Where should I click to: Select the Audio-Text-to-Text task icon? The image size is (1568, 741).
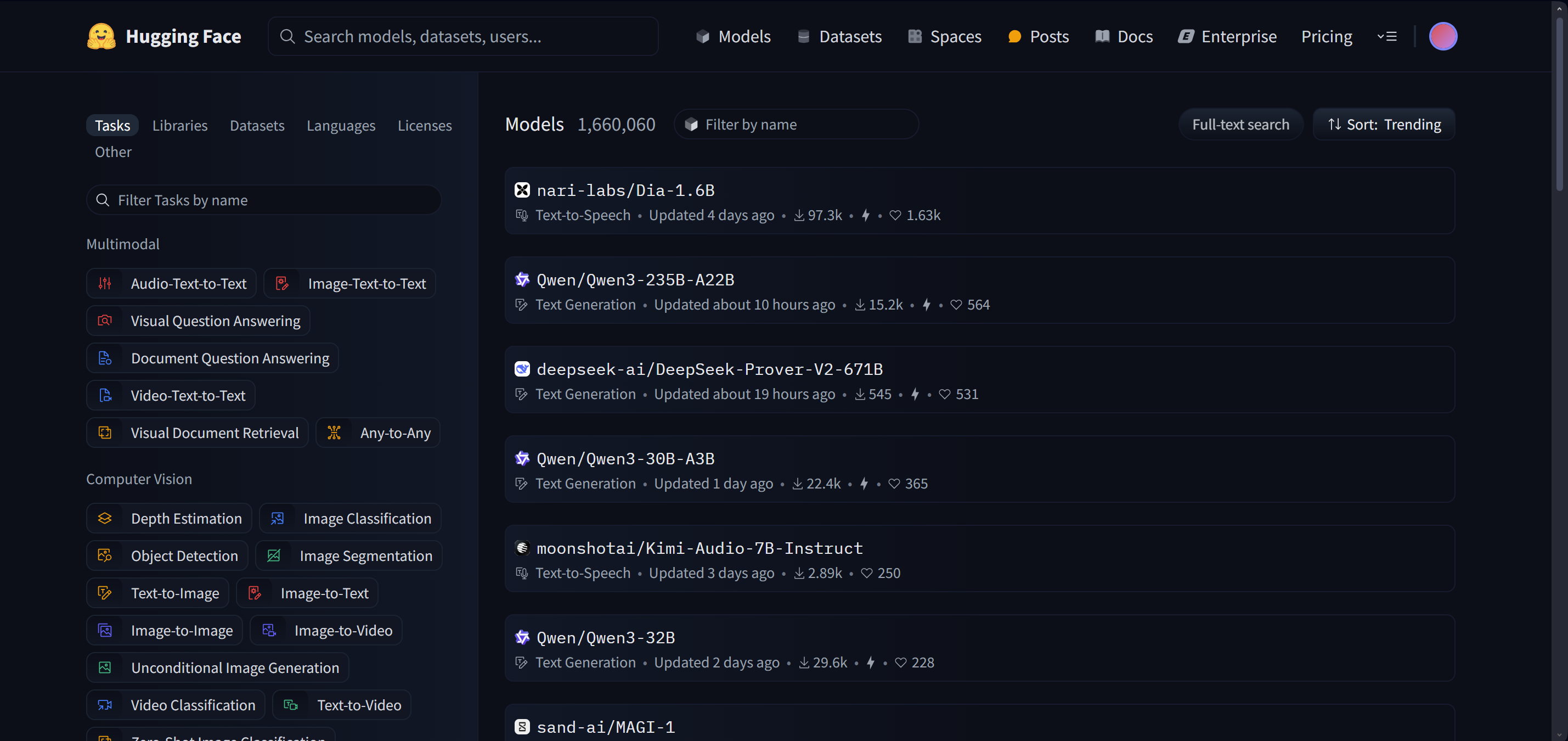pos(105,283)
